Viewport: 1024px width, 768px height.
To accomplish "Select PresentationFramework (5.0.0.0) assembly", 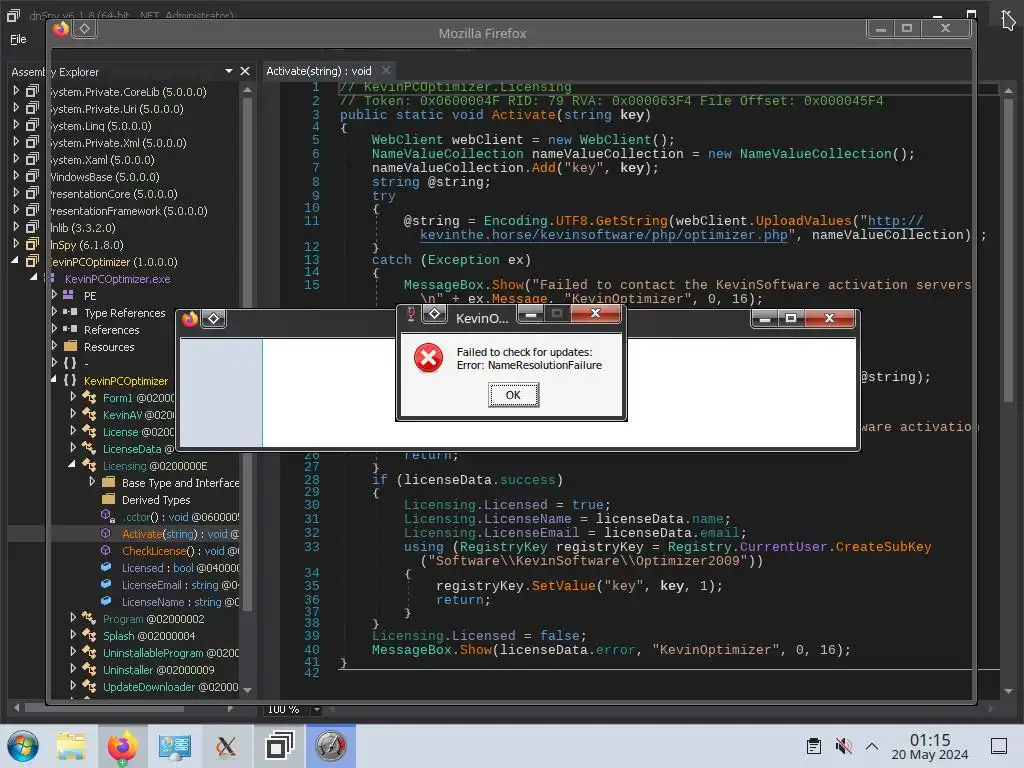I will click(x=129, y=211).
